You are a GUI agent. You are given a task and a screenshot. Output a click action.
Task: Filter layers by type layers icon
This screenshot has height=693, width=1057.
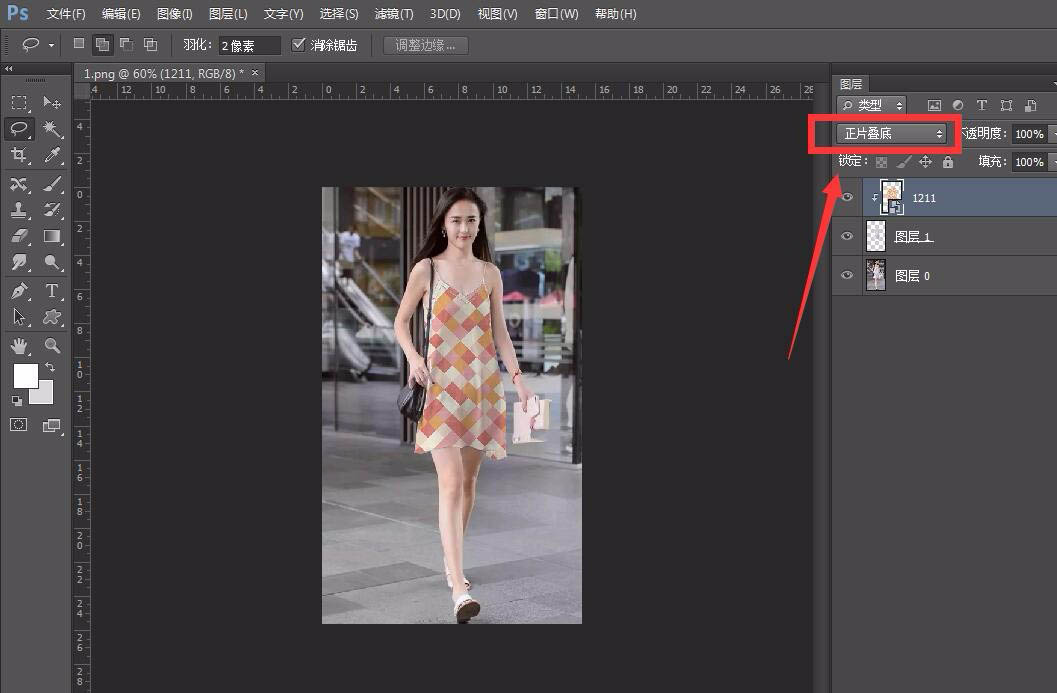982,105
